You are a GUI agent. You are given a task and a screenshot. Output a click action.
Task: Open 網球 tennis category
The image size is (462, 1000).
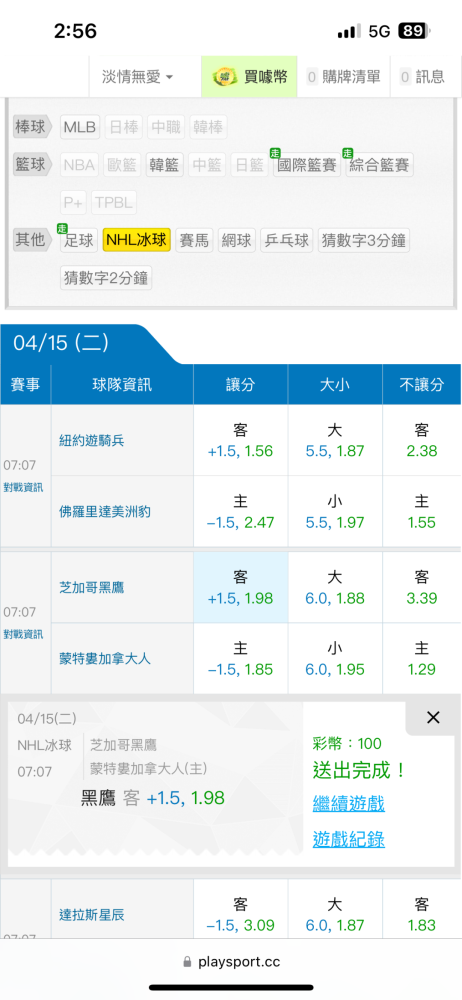tap(237, 240)
